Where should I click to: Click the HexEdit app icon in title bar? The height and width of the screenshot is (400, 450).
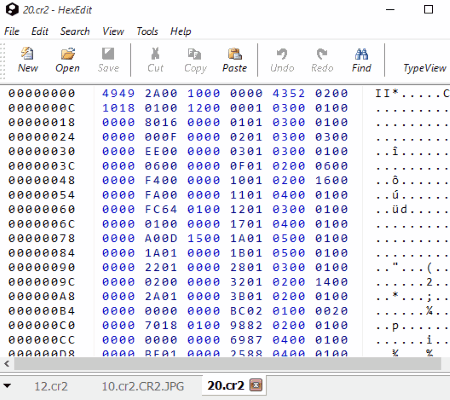12,9
